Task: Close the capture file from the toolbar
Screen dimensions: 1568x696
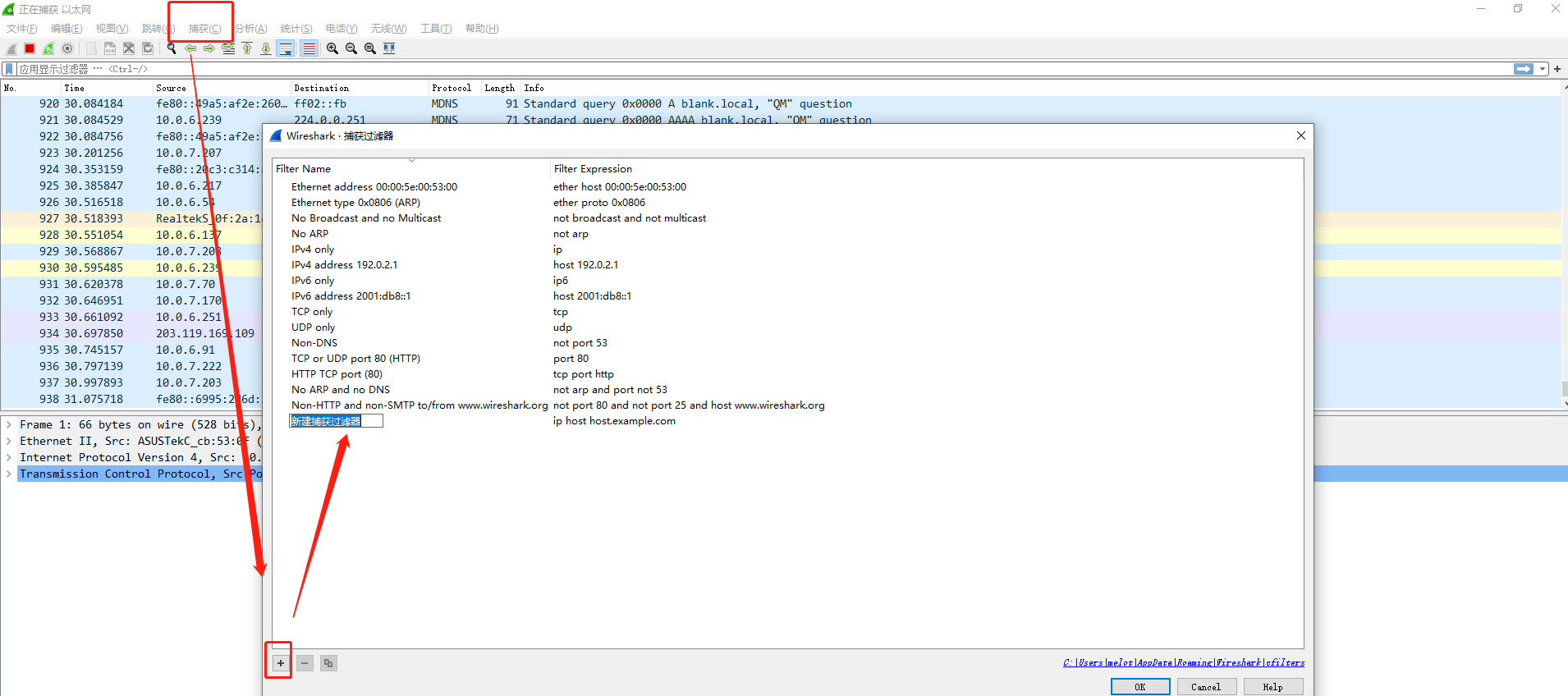Action: point(129,48)
